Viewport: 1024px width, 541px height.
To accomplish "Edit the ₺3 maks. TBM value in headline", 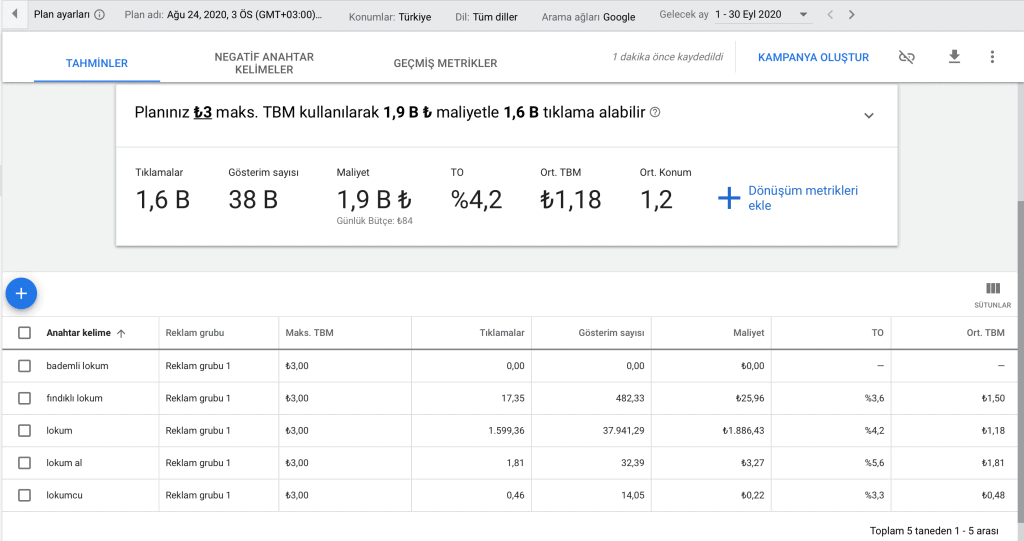I will click(x=202, y=112).
